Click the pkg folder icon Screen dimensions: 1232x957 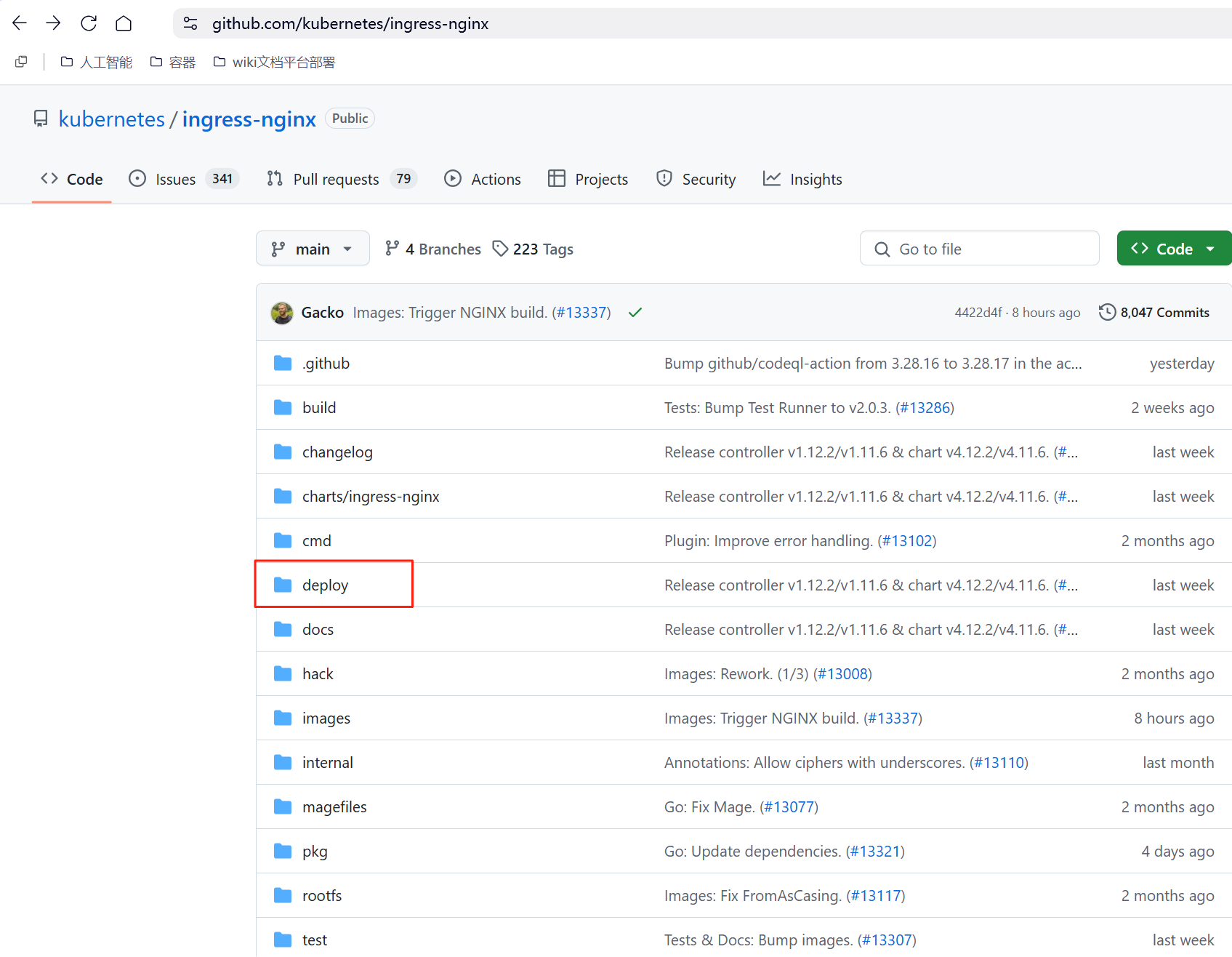pos(283,851)
